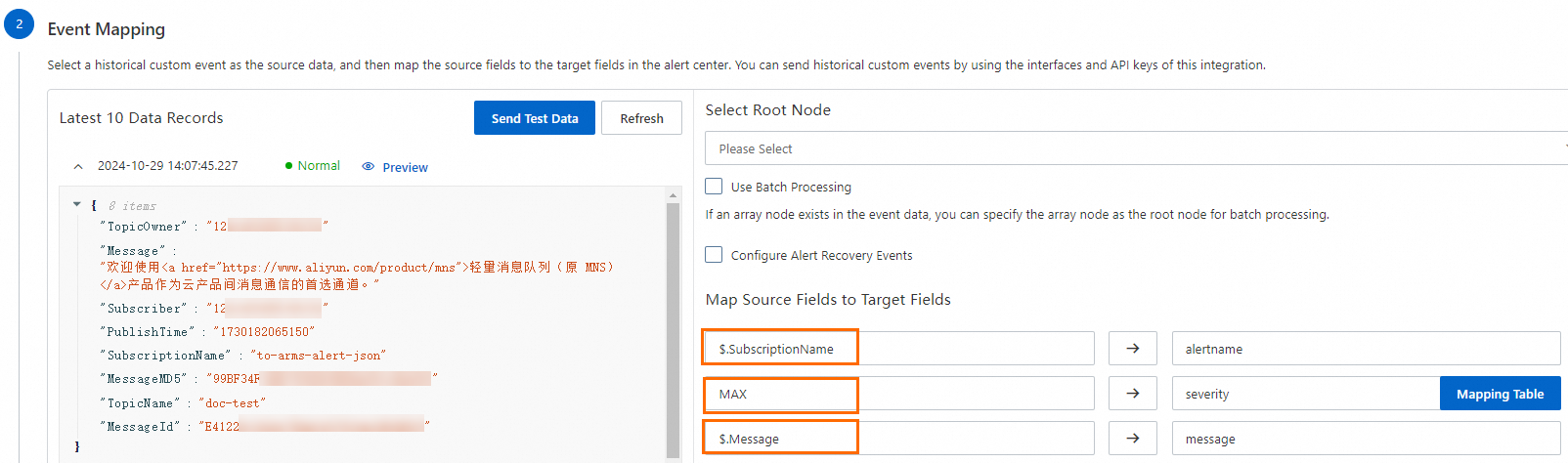1568x463 pixels.
Task: Select the "TopicOwner" JSON key
Action: (x=143, y=227)
